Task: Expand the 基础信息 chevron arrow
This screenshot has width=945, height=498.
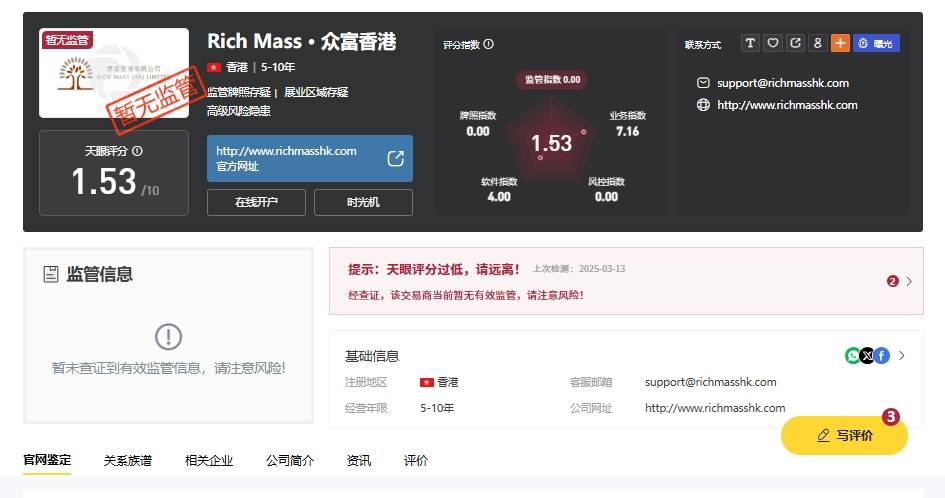Action: 902,356
